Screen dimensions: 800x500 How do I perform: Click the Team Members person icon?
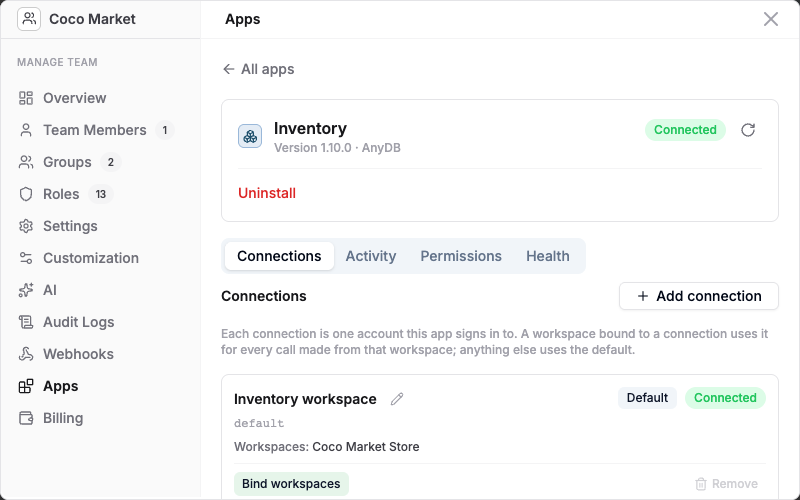pos(26,130)
